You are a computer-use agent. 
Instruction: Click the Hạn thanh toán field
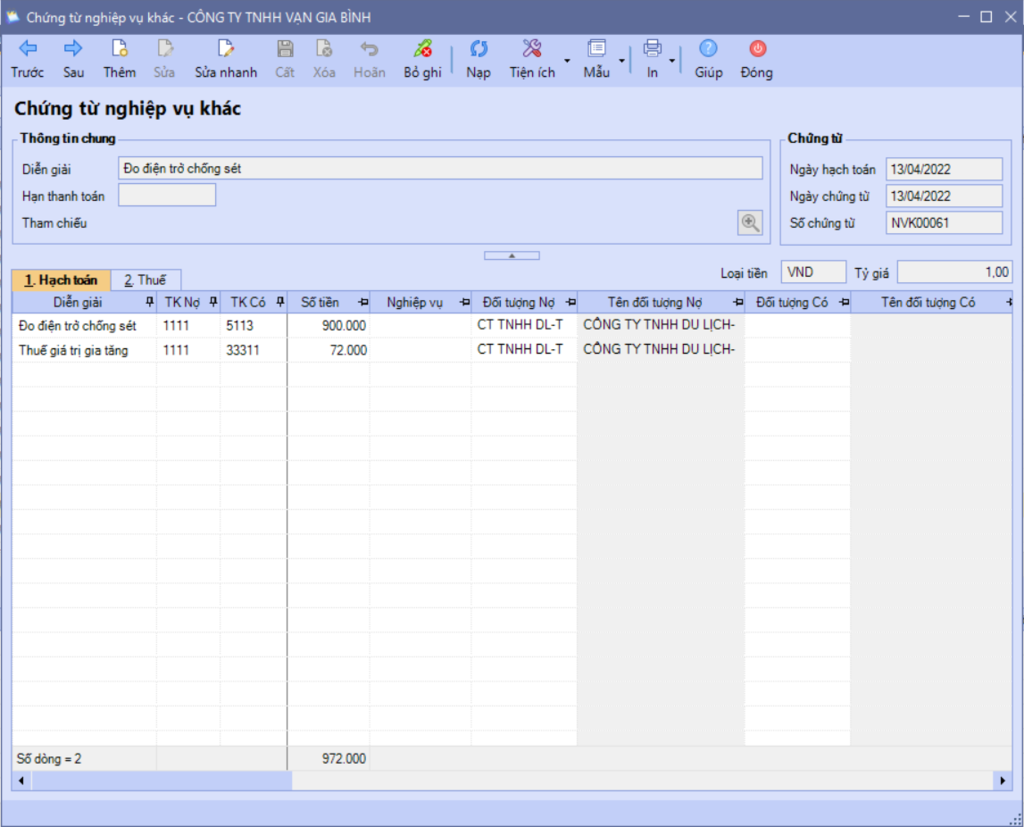tap(167, 195)
